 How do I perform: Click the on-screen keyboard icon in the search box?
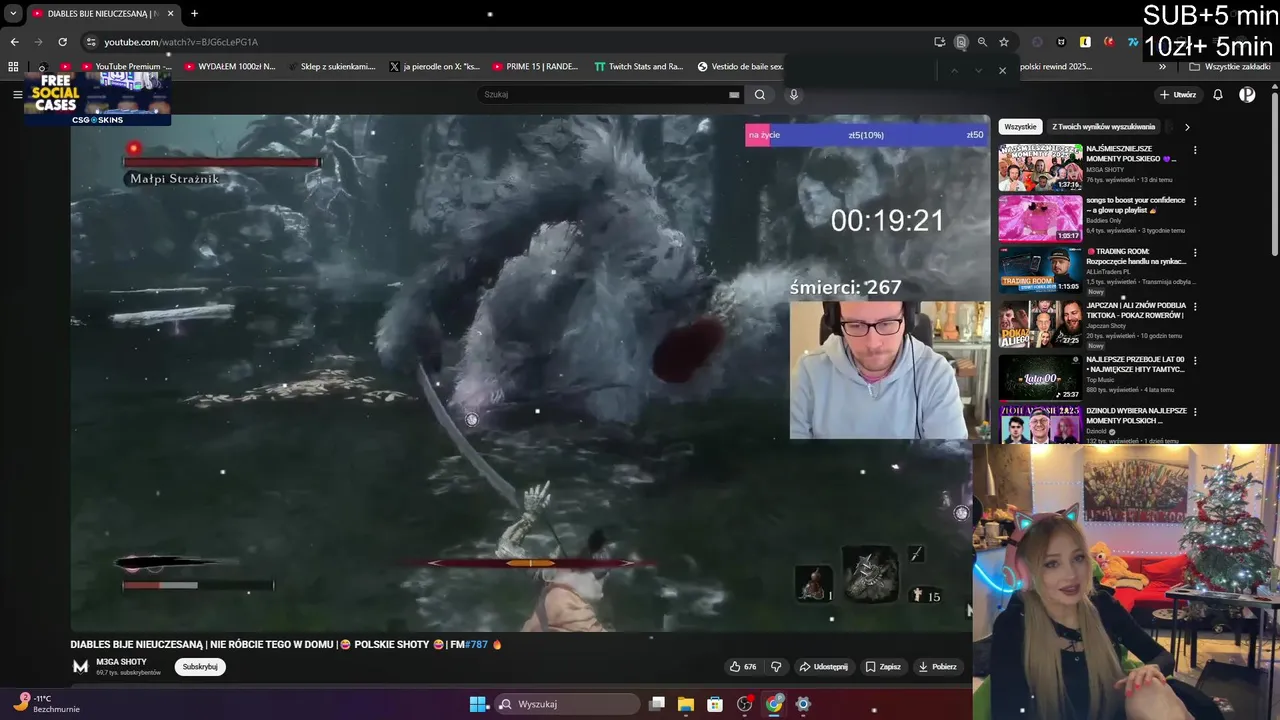(734, 95)
